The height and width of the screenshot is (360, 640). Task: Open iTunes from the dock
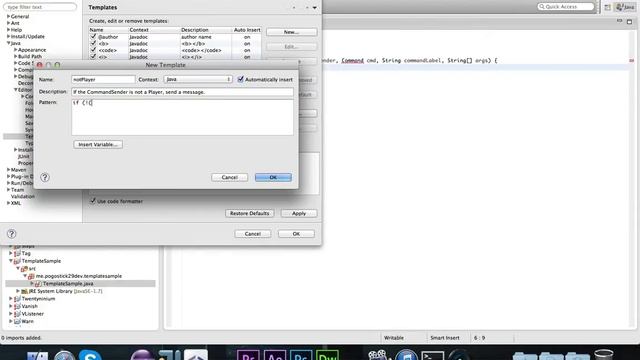[x=406, y=356]
